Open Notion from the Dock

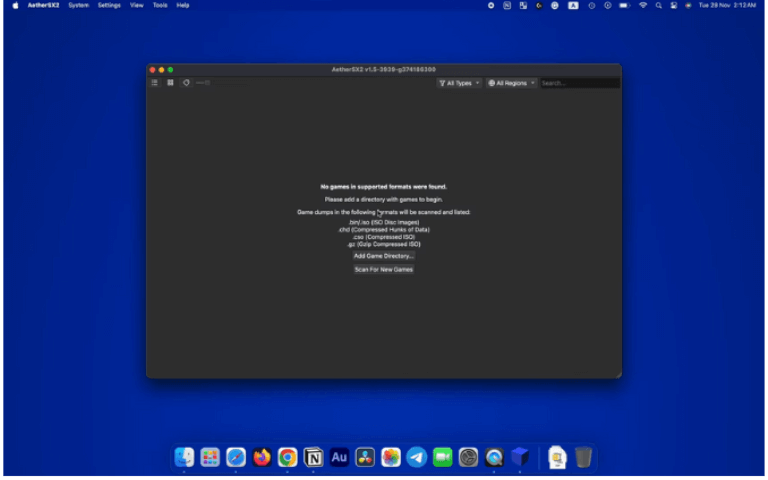point(313,457)
